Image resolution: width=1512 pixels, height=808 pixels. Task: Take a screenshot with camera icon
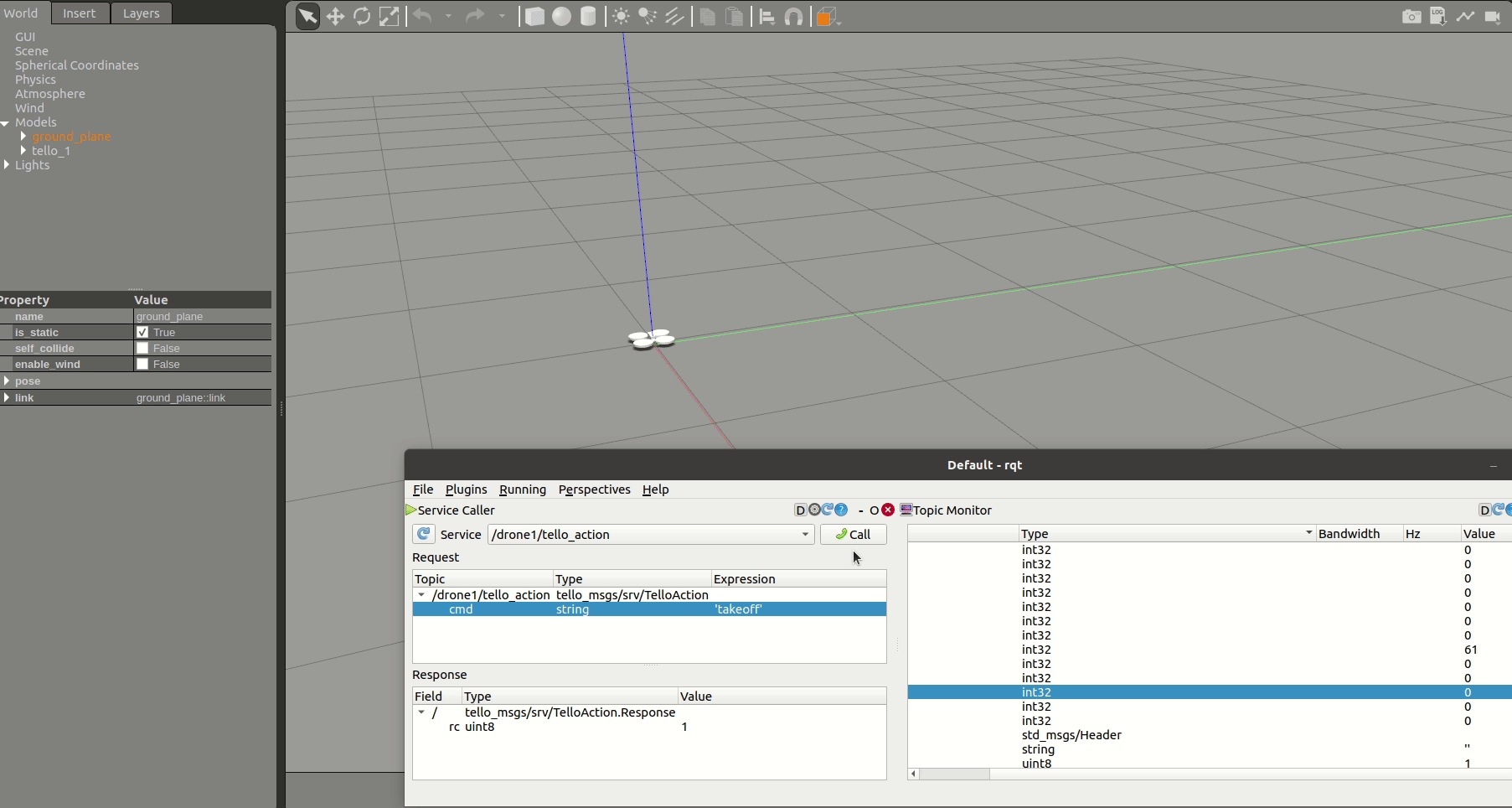coord(1411,17)
